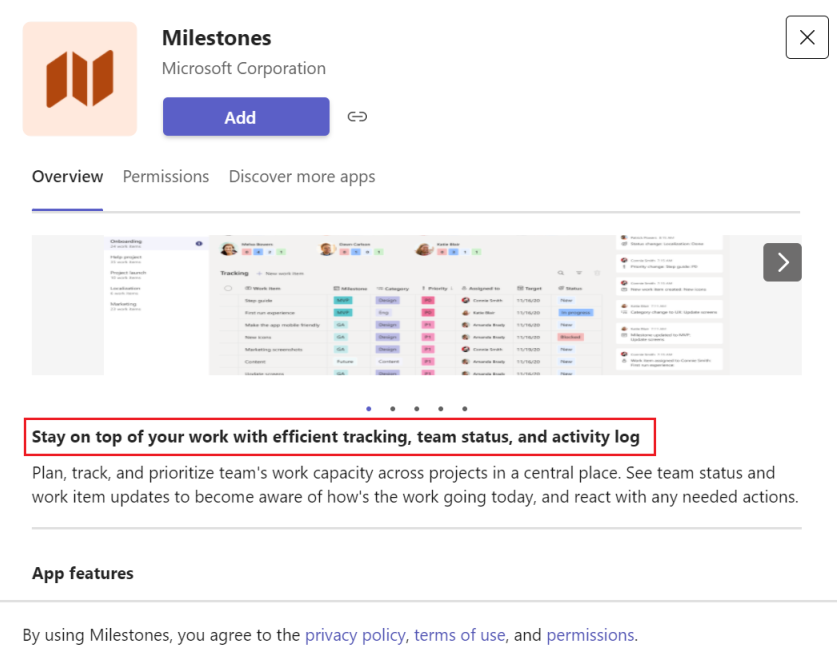Click the Add button to install Milestones
Image resolution: width=837 pixels, height=655 pixels.
tap(245, 116)
